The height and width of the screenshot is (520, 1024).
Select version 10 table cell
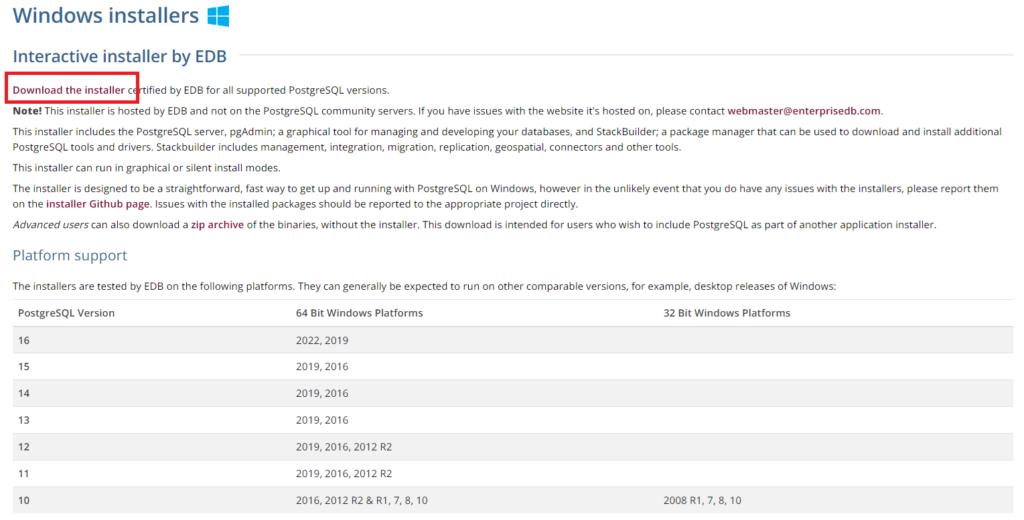coord(24,500)
